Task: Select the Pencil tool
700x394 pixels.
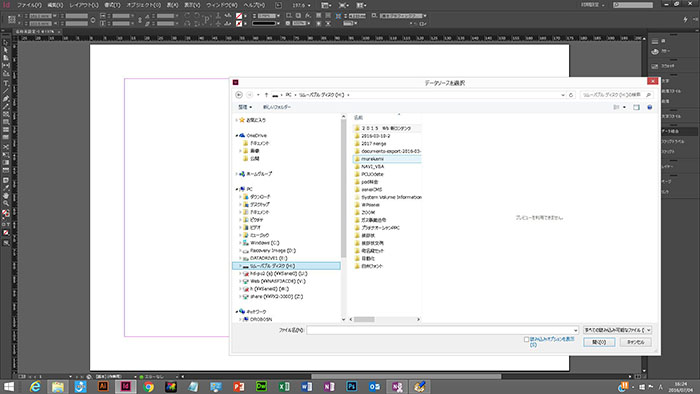Action: click(x=6, y=106)
